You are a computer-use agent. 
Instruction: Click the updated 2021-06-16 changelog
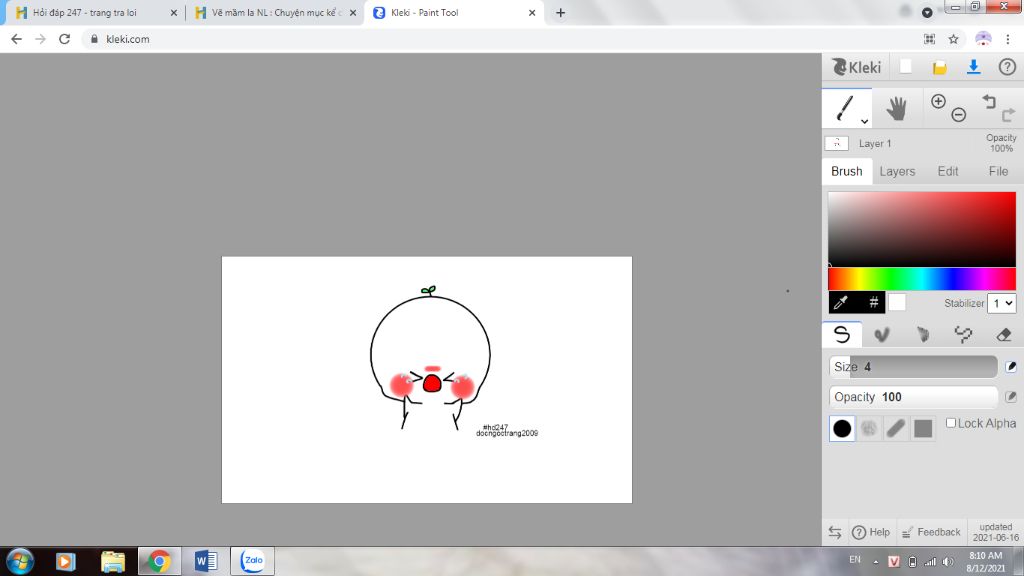995,532
